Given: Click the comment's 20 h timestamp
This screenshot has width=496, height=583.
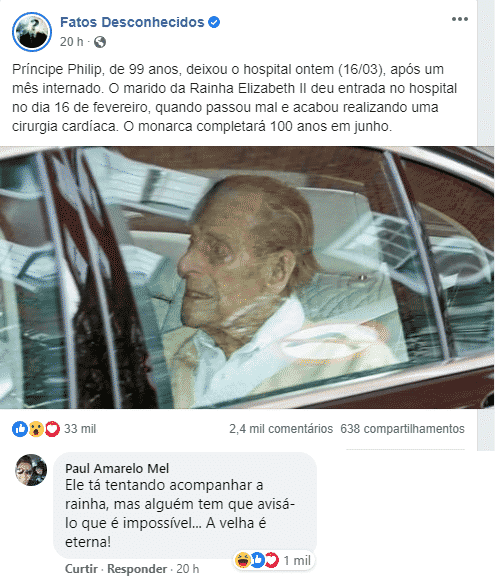Looking at the screenshot, I should (x=187, y=569).
